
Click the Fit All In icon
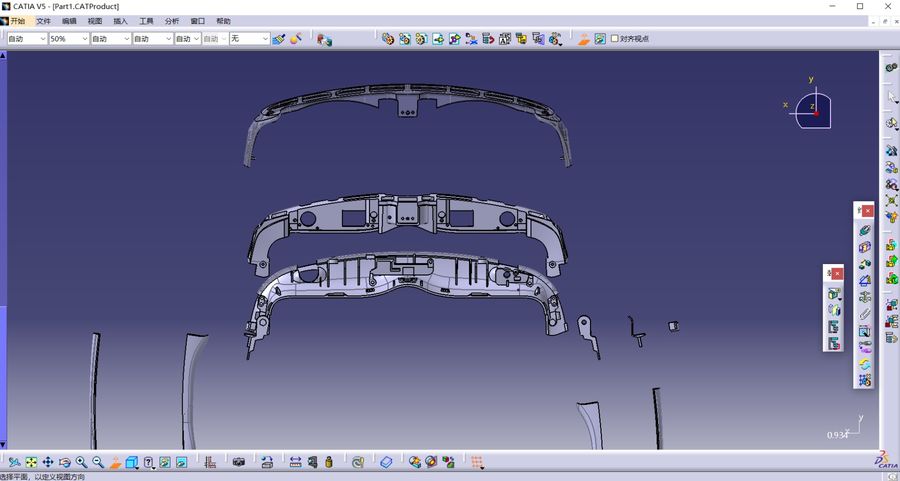32,462
